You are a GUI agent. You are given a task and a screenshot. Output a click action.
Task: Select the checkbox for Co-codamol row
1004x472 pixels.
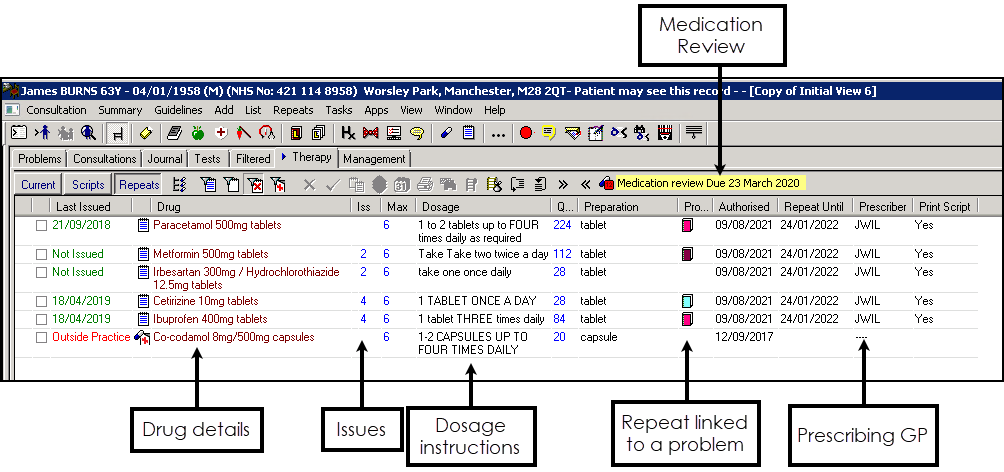(x=41, y=338)
